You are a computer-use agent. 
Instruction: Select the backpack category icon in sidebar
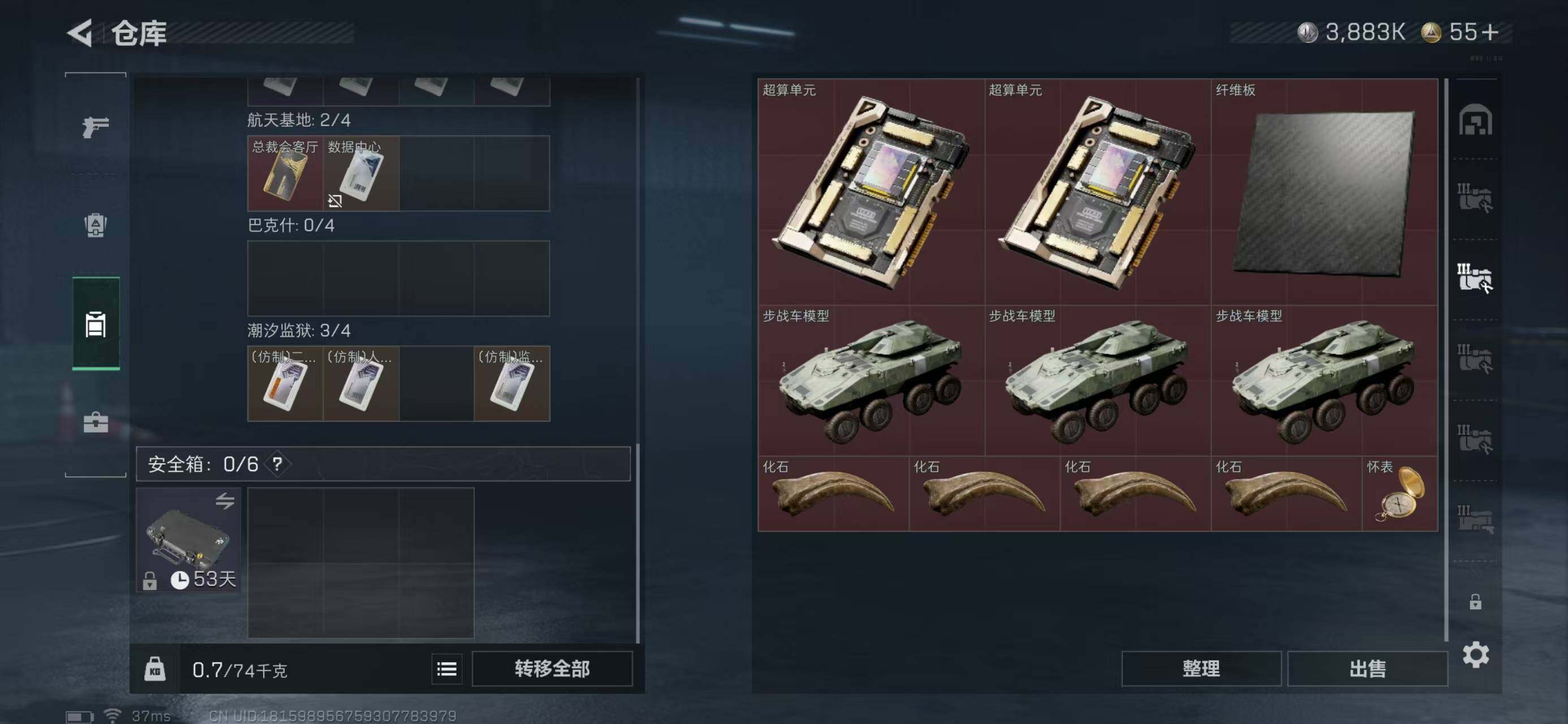[x=96, y=225]
